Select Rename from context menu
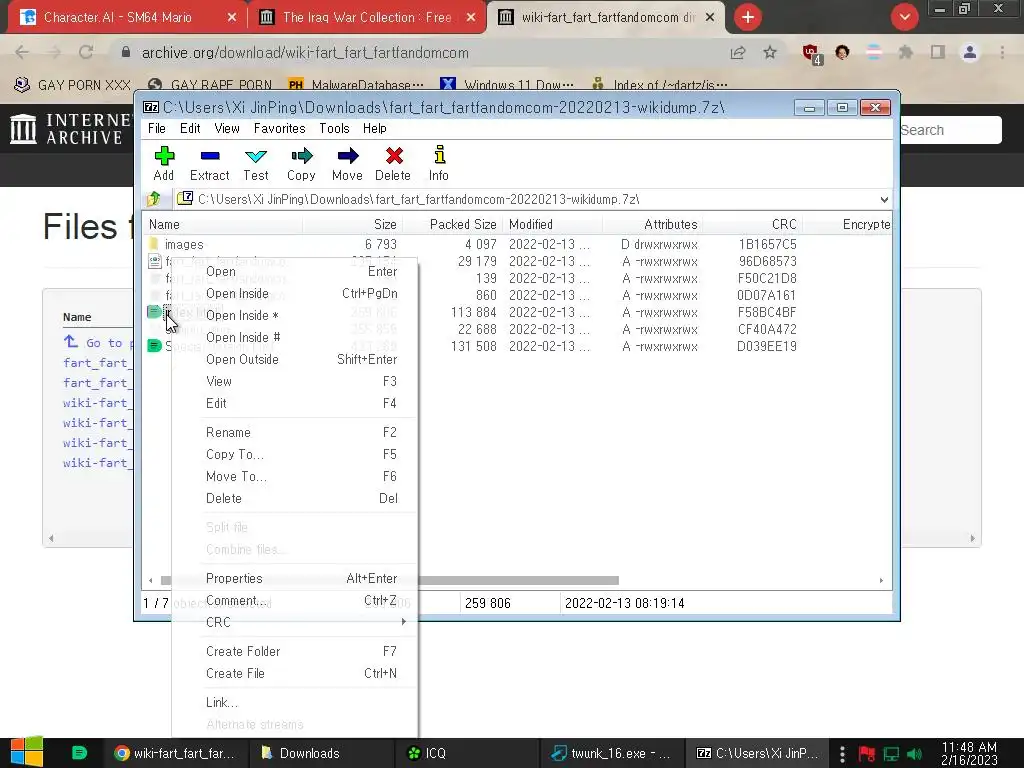1024x768 pixels. tap(294, 432)
